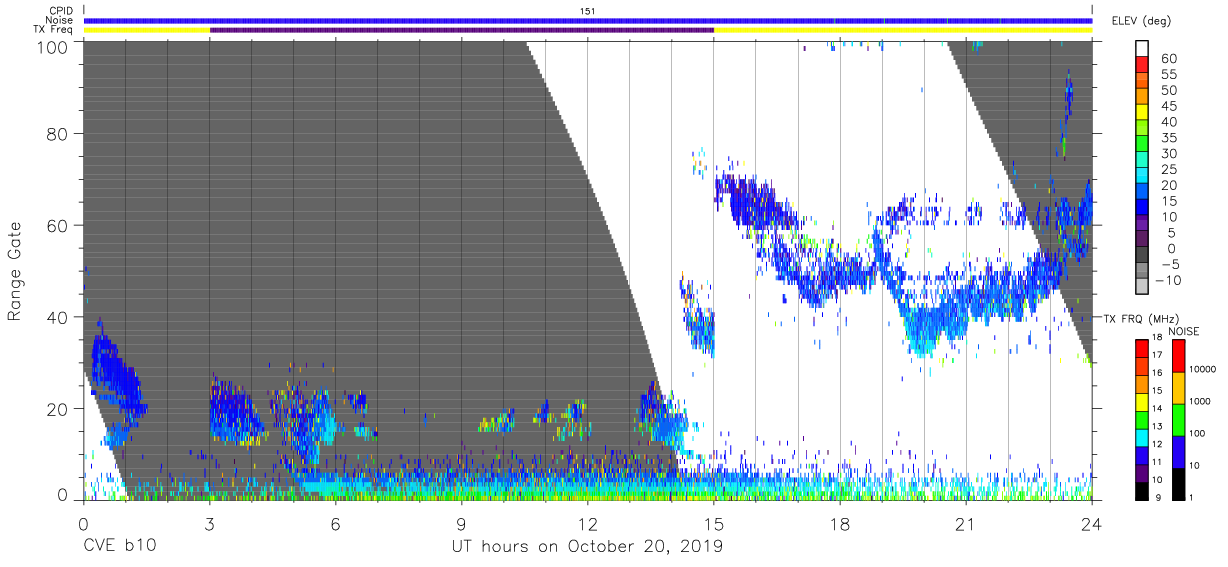Click the 35 label on the ELEV colorbar

pyautogui.click(x=1168, y=138)
